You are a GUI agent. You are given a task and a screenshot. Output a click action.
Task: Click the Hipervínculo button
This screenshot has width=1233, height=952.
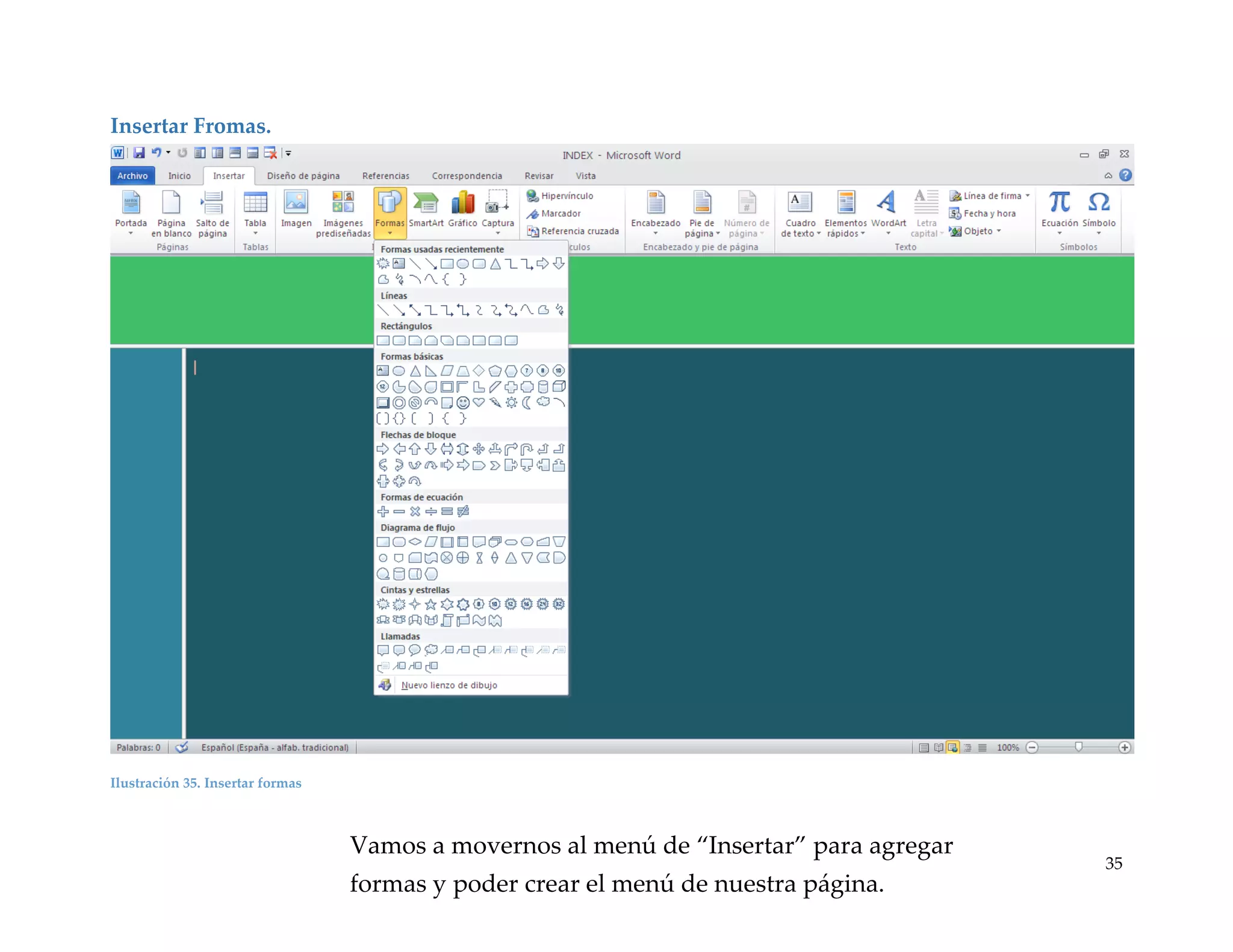pyautogui.click(x=560, y=196)
